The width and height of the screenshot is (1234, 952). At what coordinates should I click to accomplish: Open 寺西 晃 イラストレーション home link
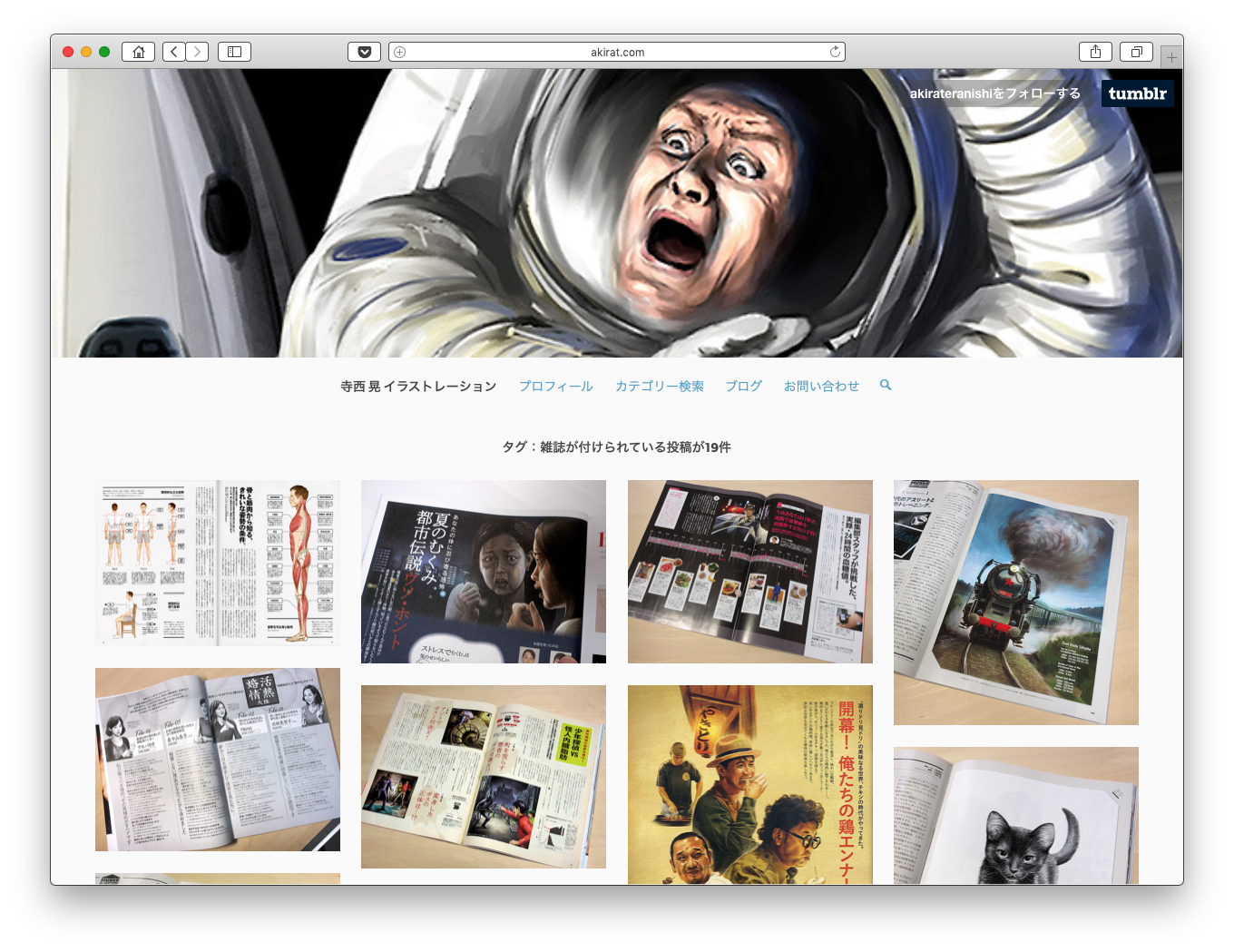click(418, 386)
